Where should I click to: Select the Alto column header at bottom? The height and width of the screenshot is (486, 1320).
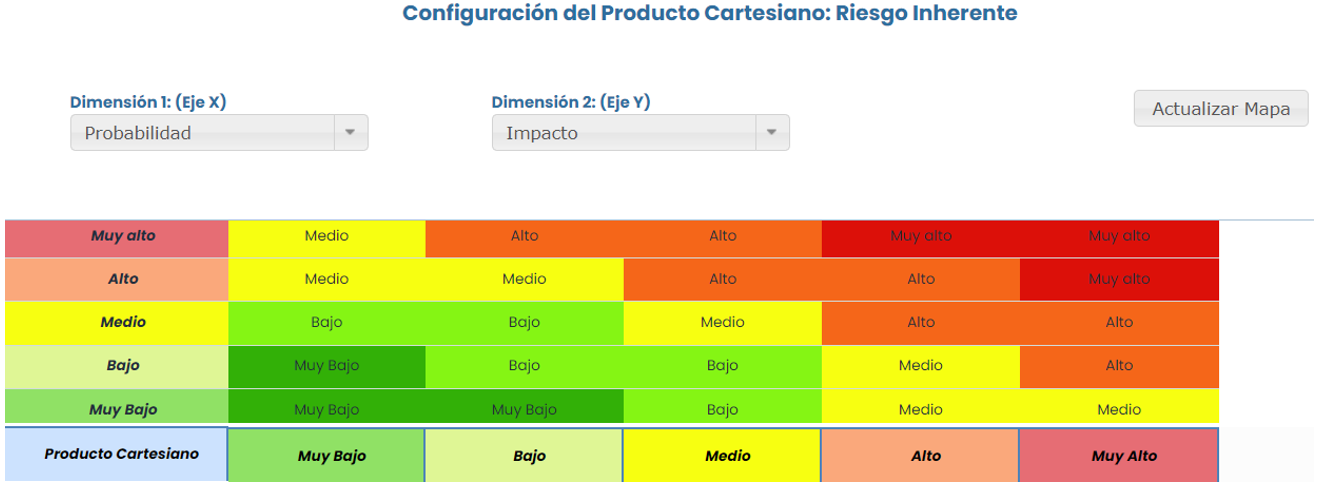tap(920, 456)
